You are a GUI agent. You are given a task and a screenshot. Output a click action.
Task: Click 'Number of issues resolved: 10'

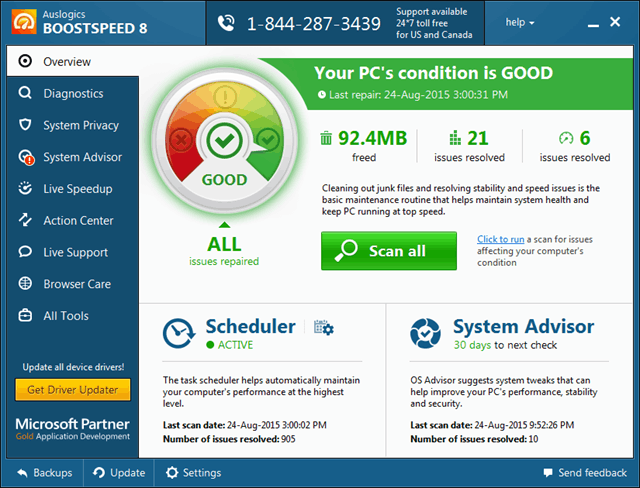(474, 439)
